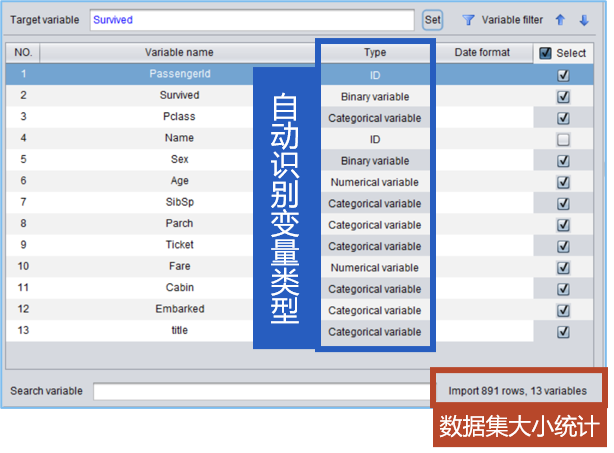Screen dimensions: 614x453
Task: Uncheck the title row checkbox
Action: point(563,332)
